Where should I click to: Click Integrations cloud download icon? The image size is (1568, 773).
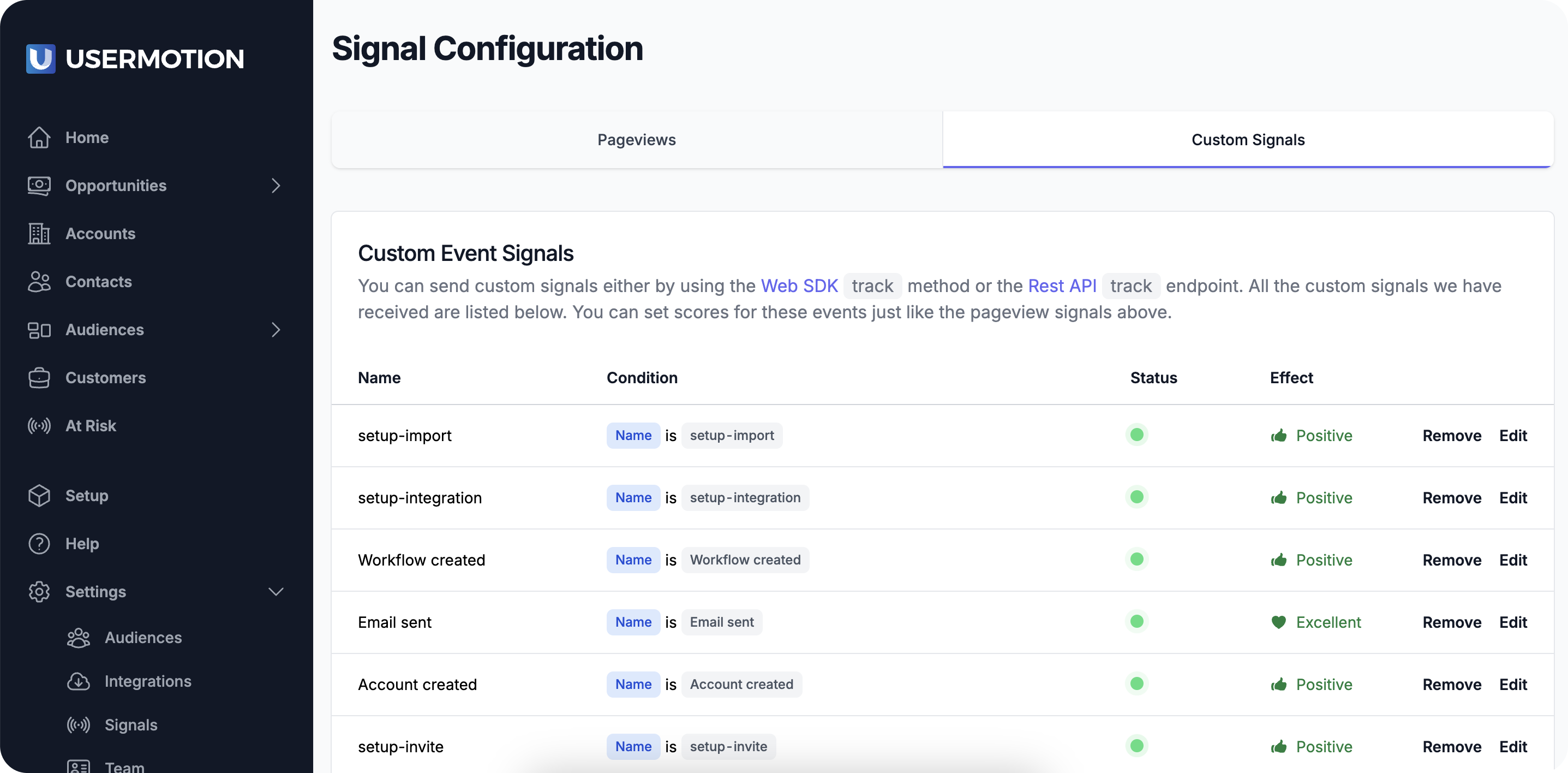click(78, 681)
